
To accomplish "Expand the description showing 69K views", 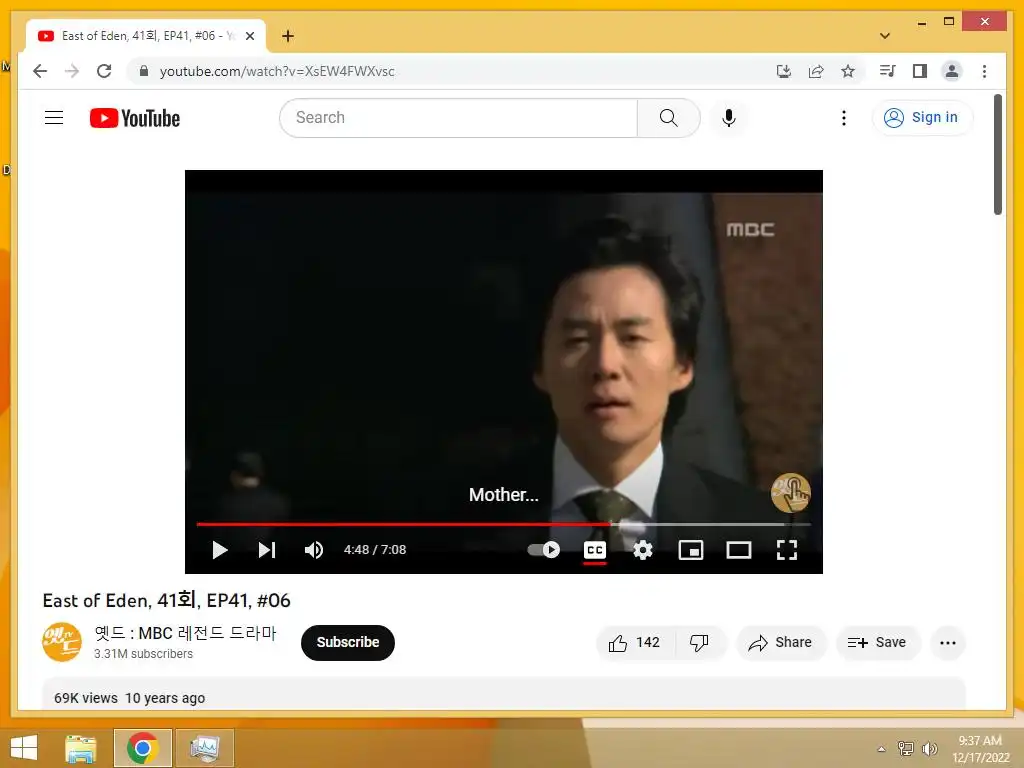I will 503,694.
